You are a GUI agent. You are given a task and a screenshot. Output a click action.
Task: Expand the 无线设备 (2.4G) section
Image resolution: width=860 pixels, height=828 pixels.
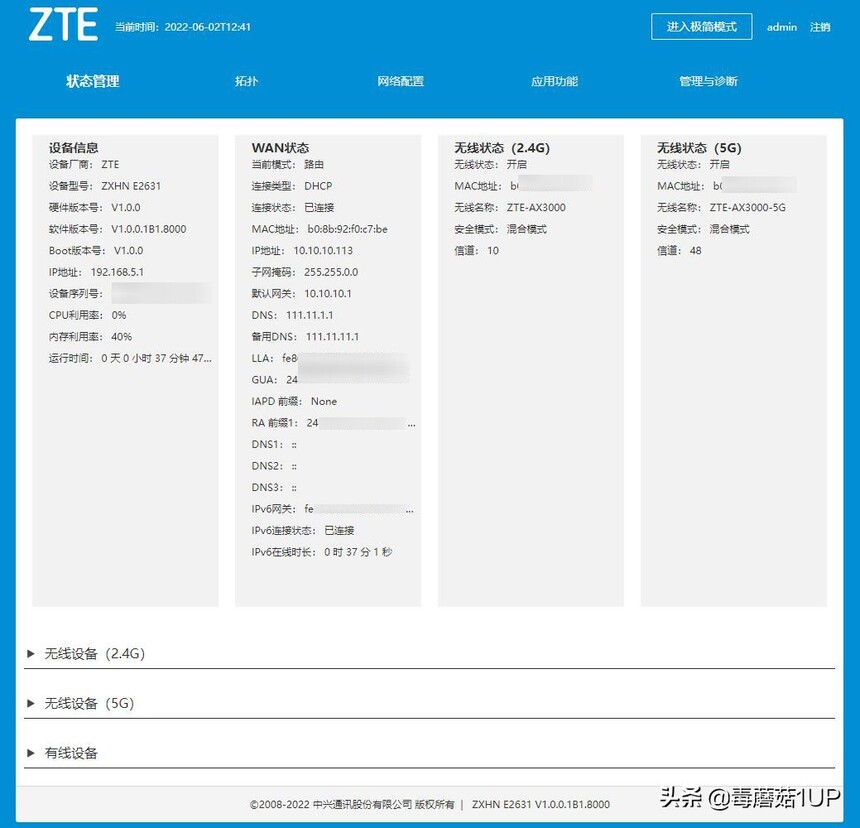429,654
